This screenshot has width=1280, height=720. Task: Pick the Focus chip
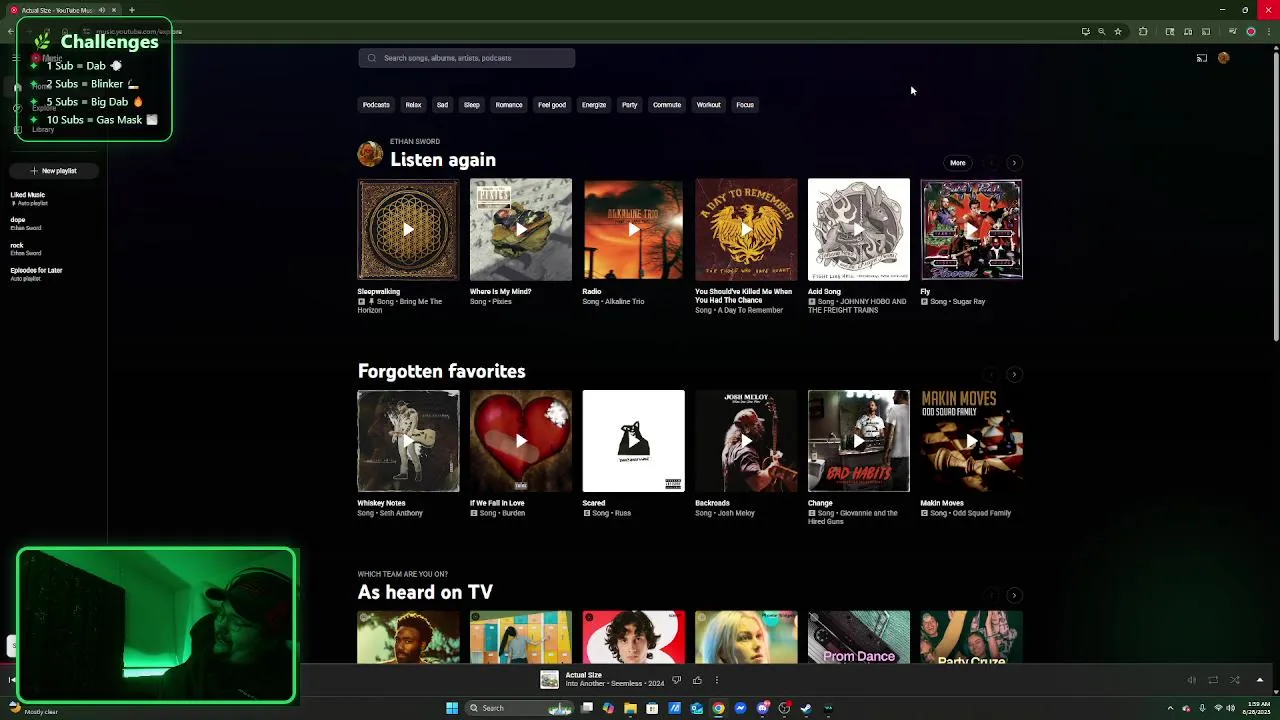(745, 105)
